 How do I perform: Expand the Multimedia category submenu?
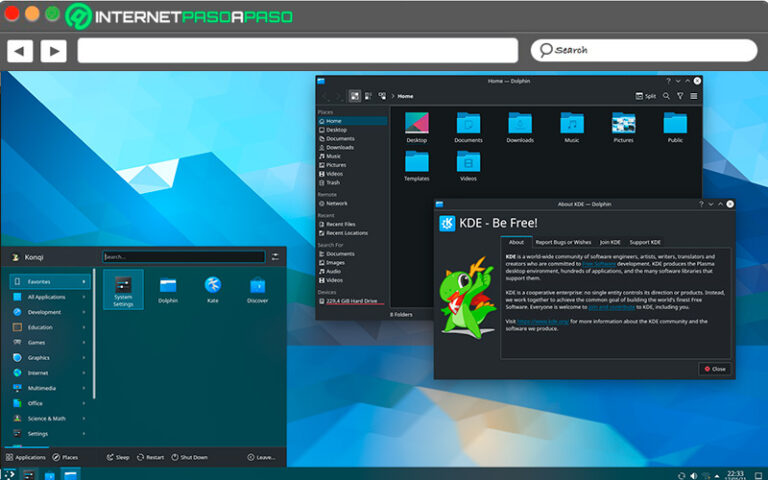(x=49, y=388)
